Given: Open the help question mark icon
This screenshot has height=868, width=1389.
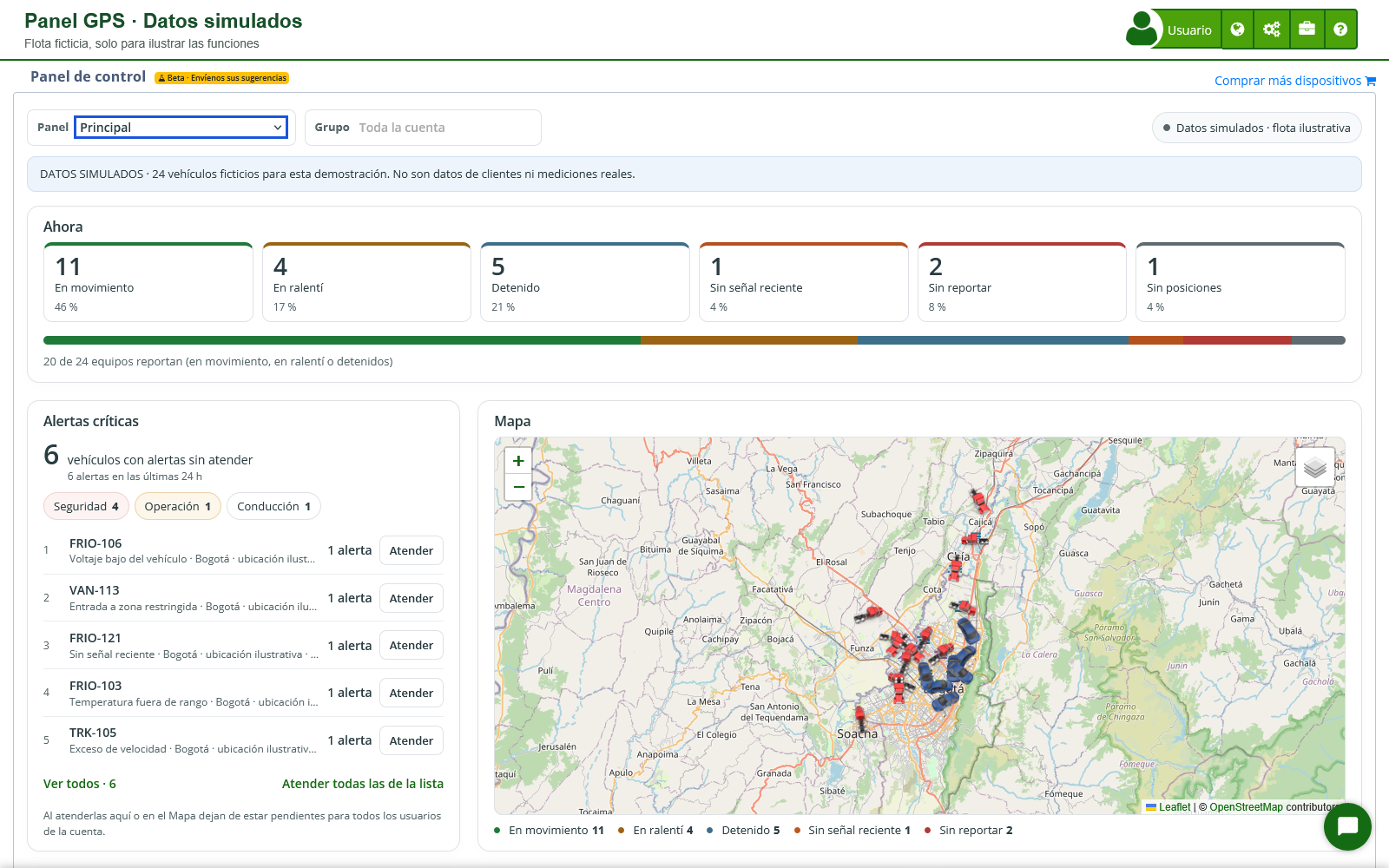Looking at the screenshot, I should (x=1340, y=30).
